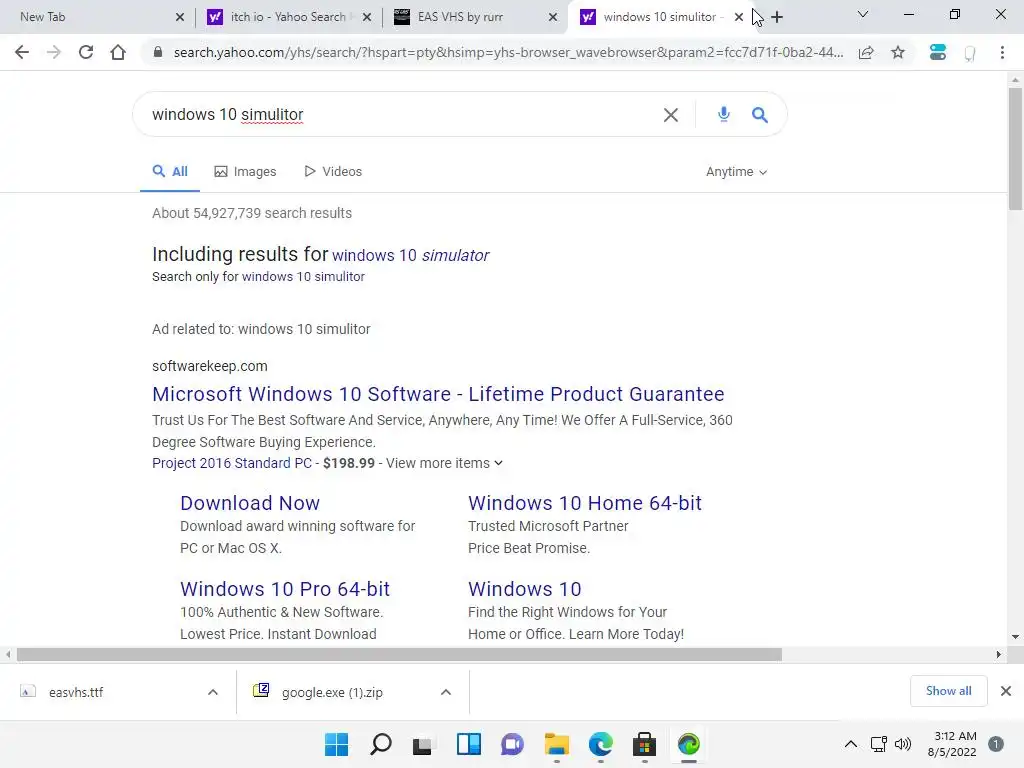The width and height of the screenshot is (1024, 768).
Task: Submit search with magnifier icon
Action: 760,115
